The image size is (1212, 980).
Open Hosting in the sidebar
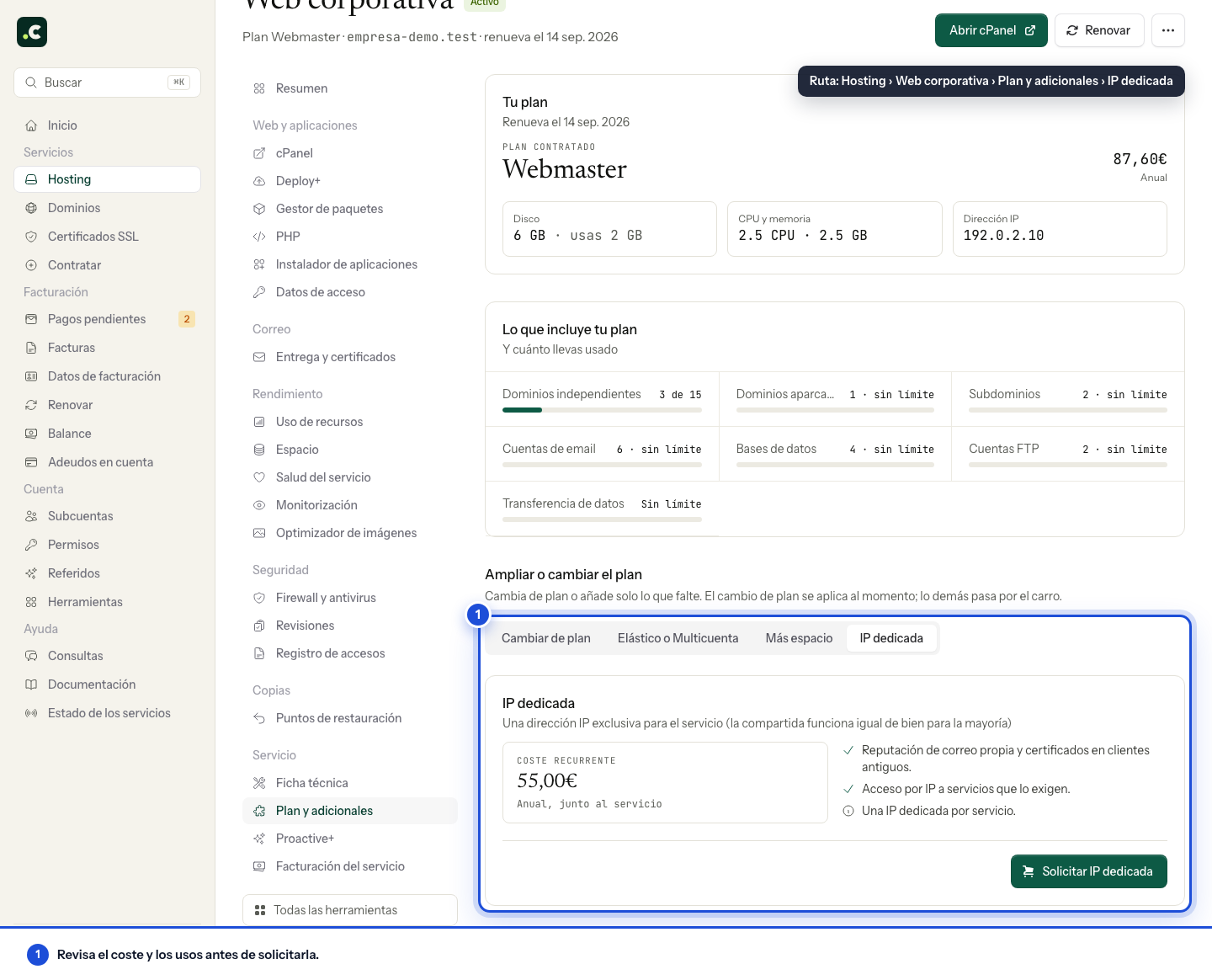point(108,179)
